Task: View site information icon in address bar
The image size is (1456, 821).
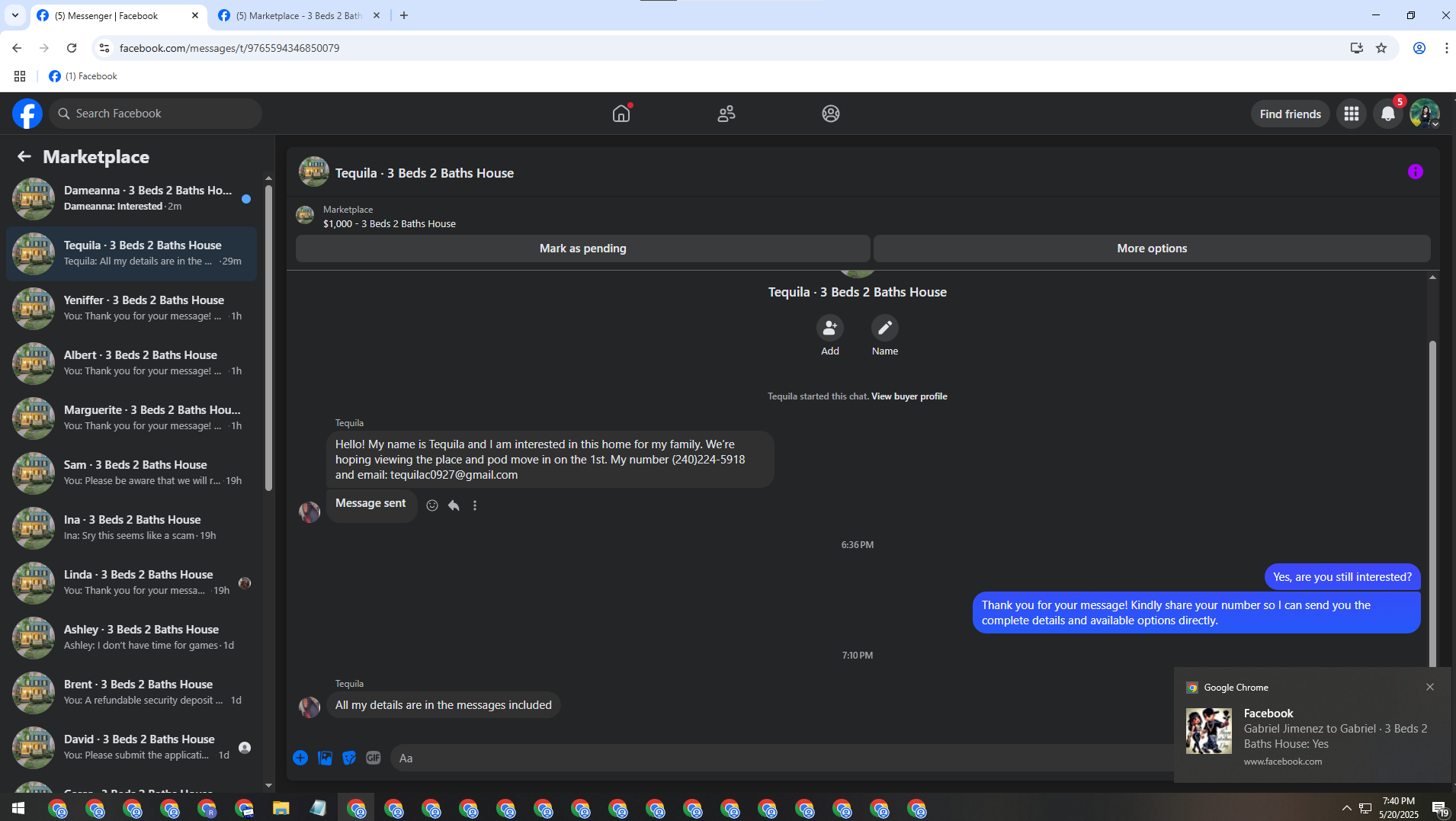Action: (104, 48)
